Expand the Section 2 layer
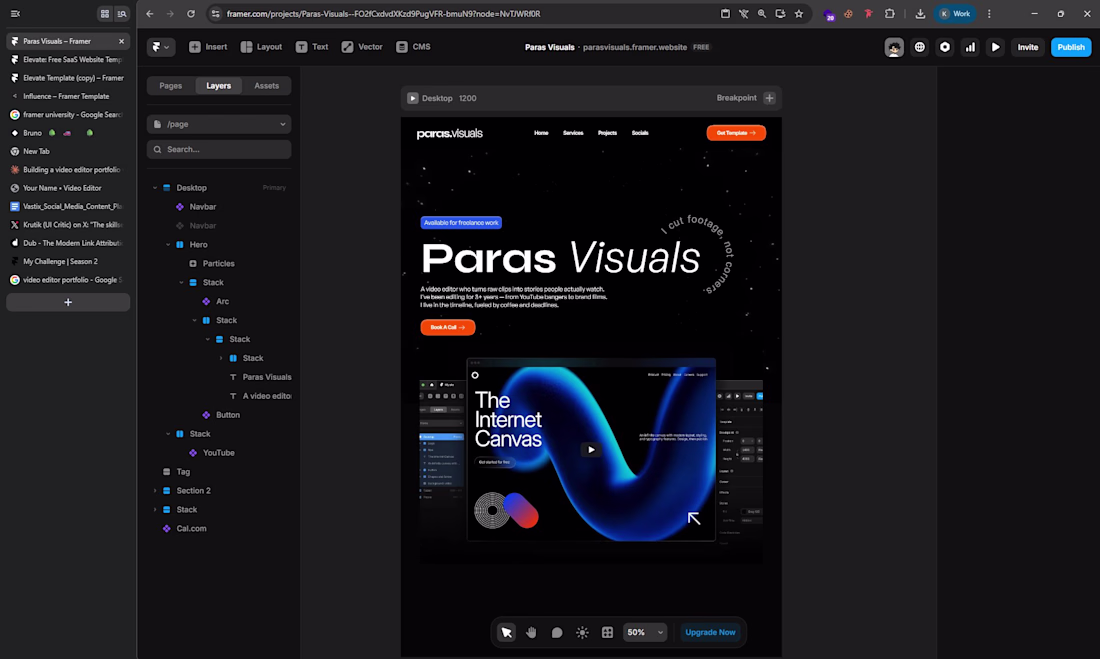 pos(155,491)
